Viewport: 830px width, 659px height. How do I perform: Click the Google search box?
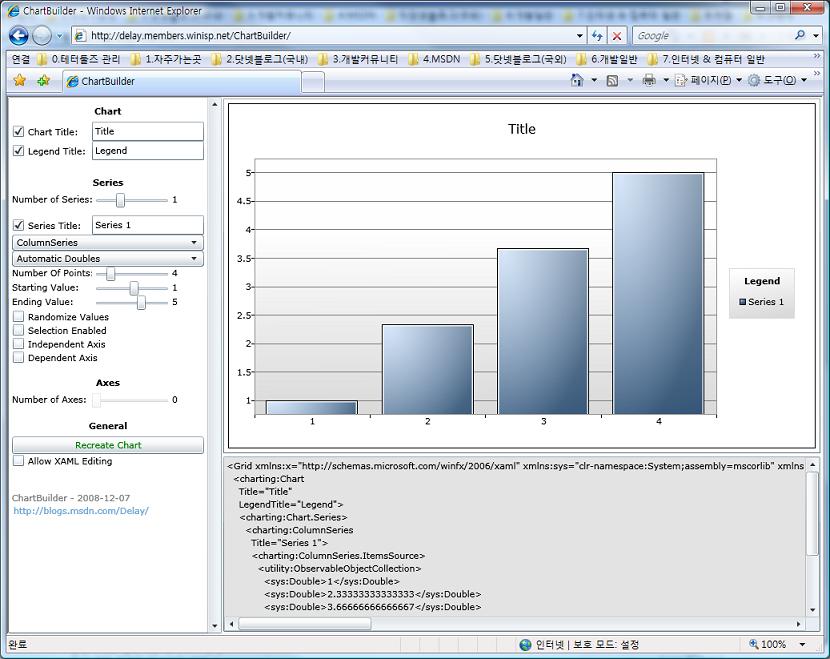pyautogui.click(x=713, y=35)
